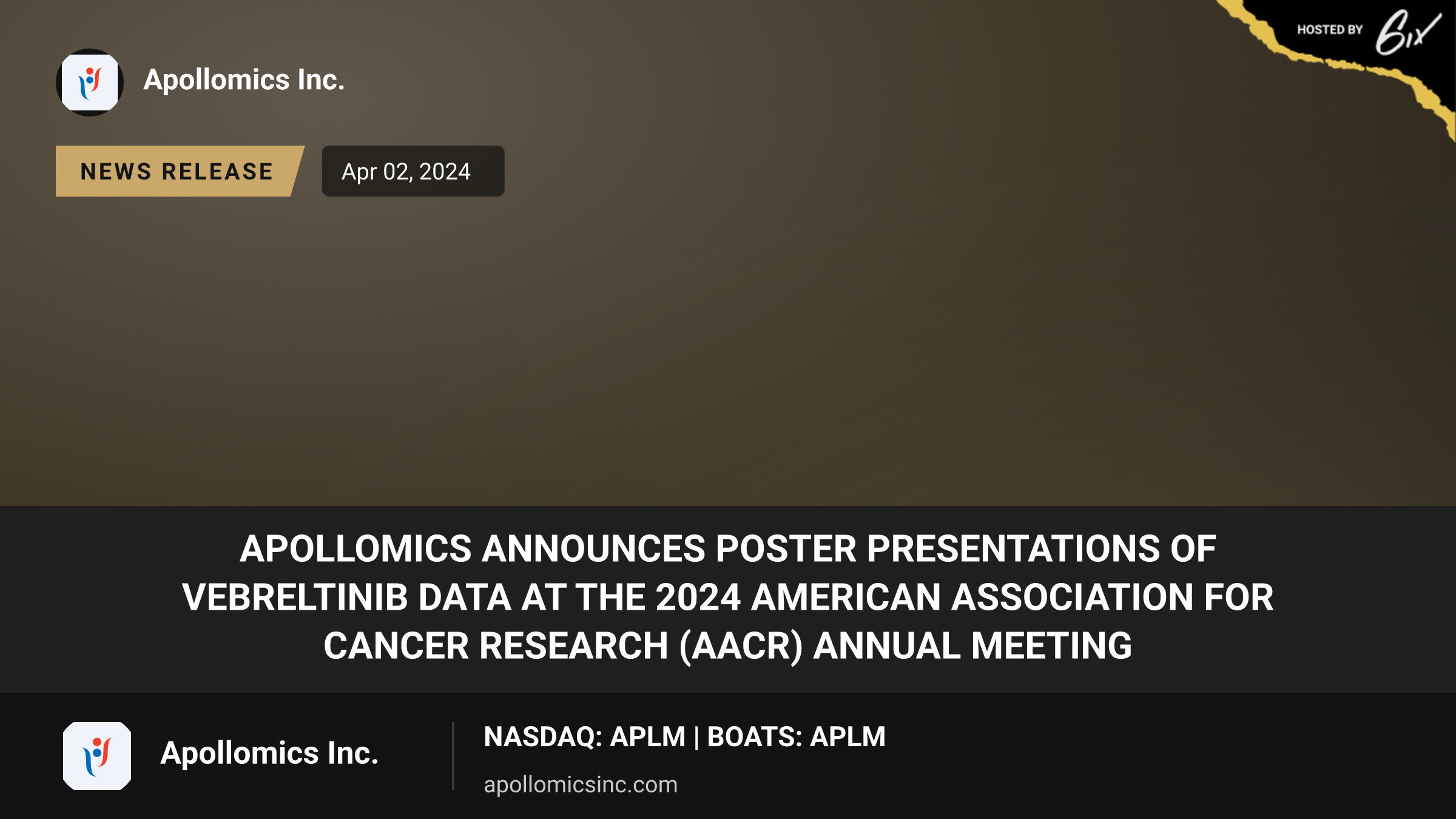Click the pipe separator between ticker symbols

696,738
